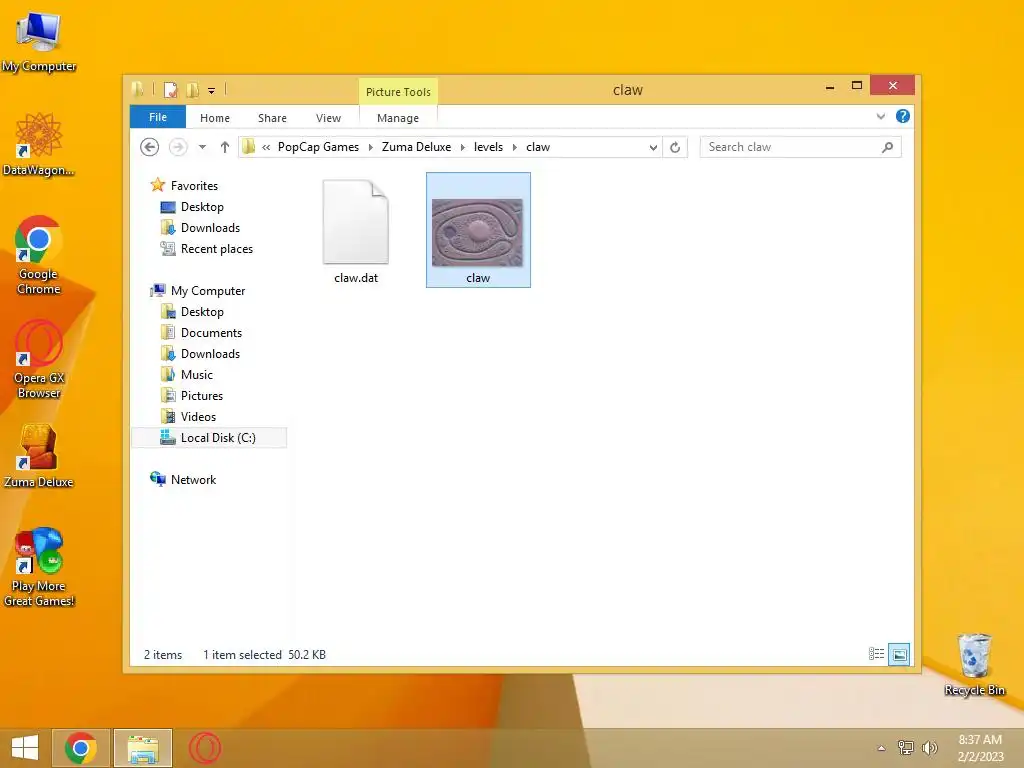Open the Manage tab under Picture Tools
1024x768 pixels.
click(398, 118)
